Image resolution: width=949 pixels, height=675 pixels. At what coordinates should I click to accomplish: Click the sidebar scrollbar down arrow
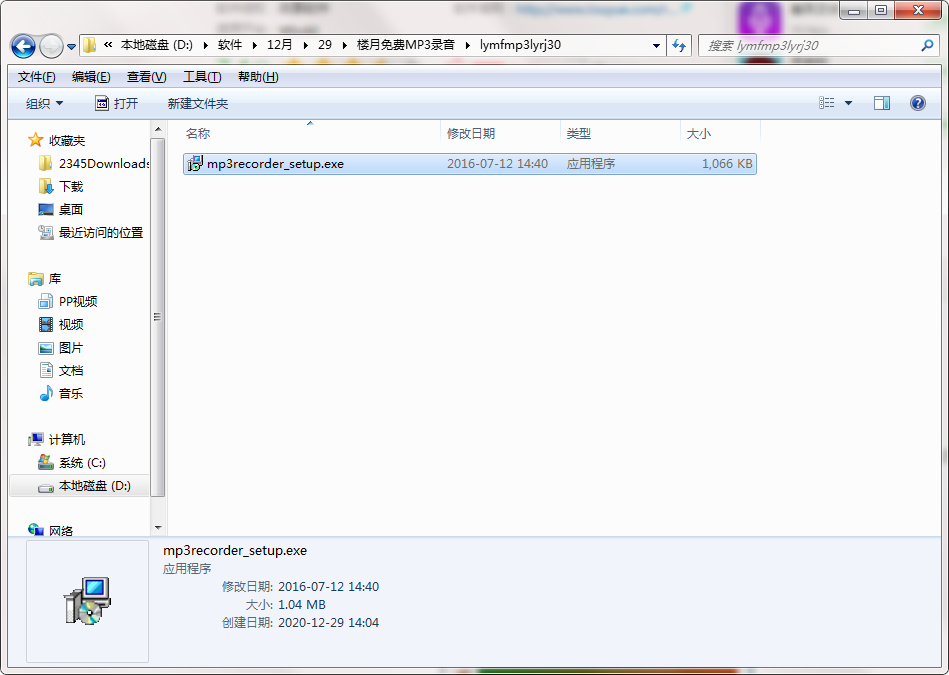tap(158, 528)
